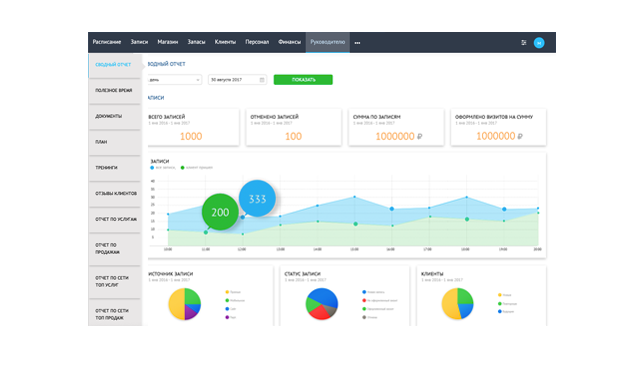Open the Запасы tab
Screen dimensions: 640x367
pos(196,42)
